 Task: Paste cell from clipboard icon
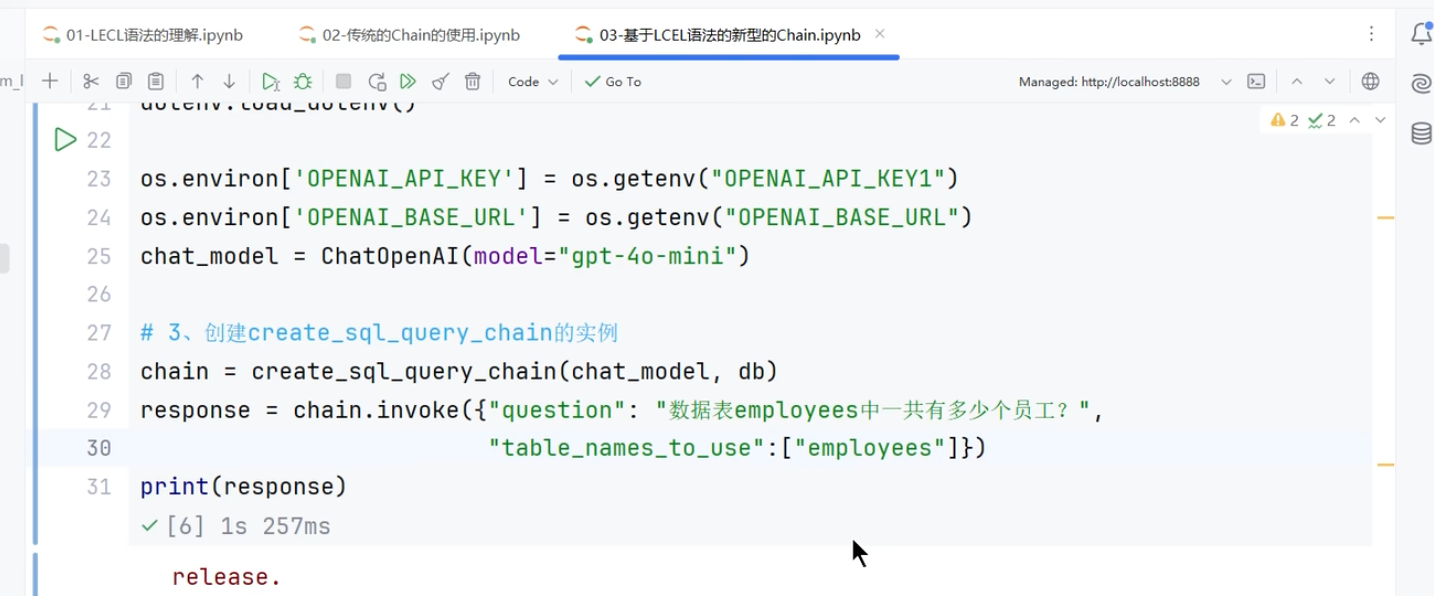(x=156, y=81)
